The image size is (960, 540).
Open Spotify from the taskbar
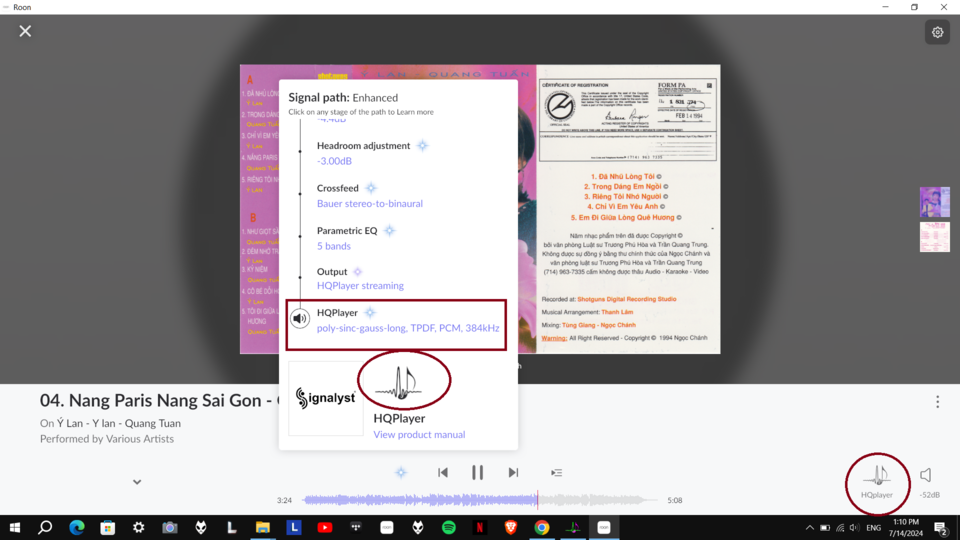pos(449,528)
